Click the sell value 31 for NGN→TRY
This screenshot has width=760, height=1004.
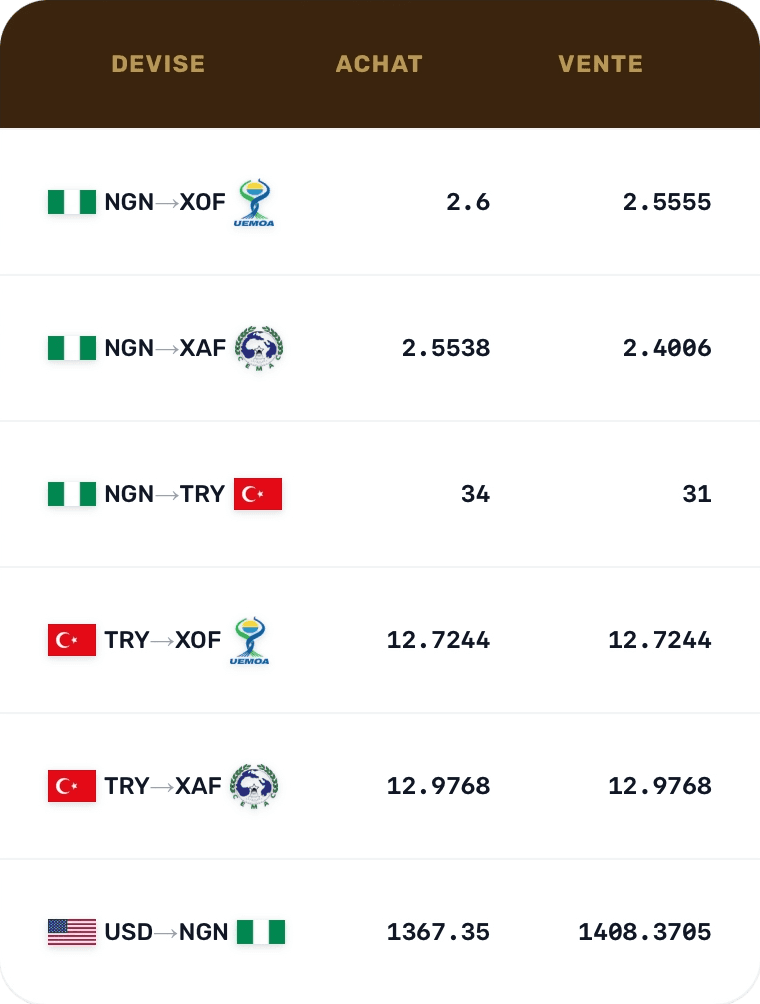(x=697, y=494)
